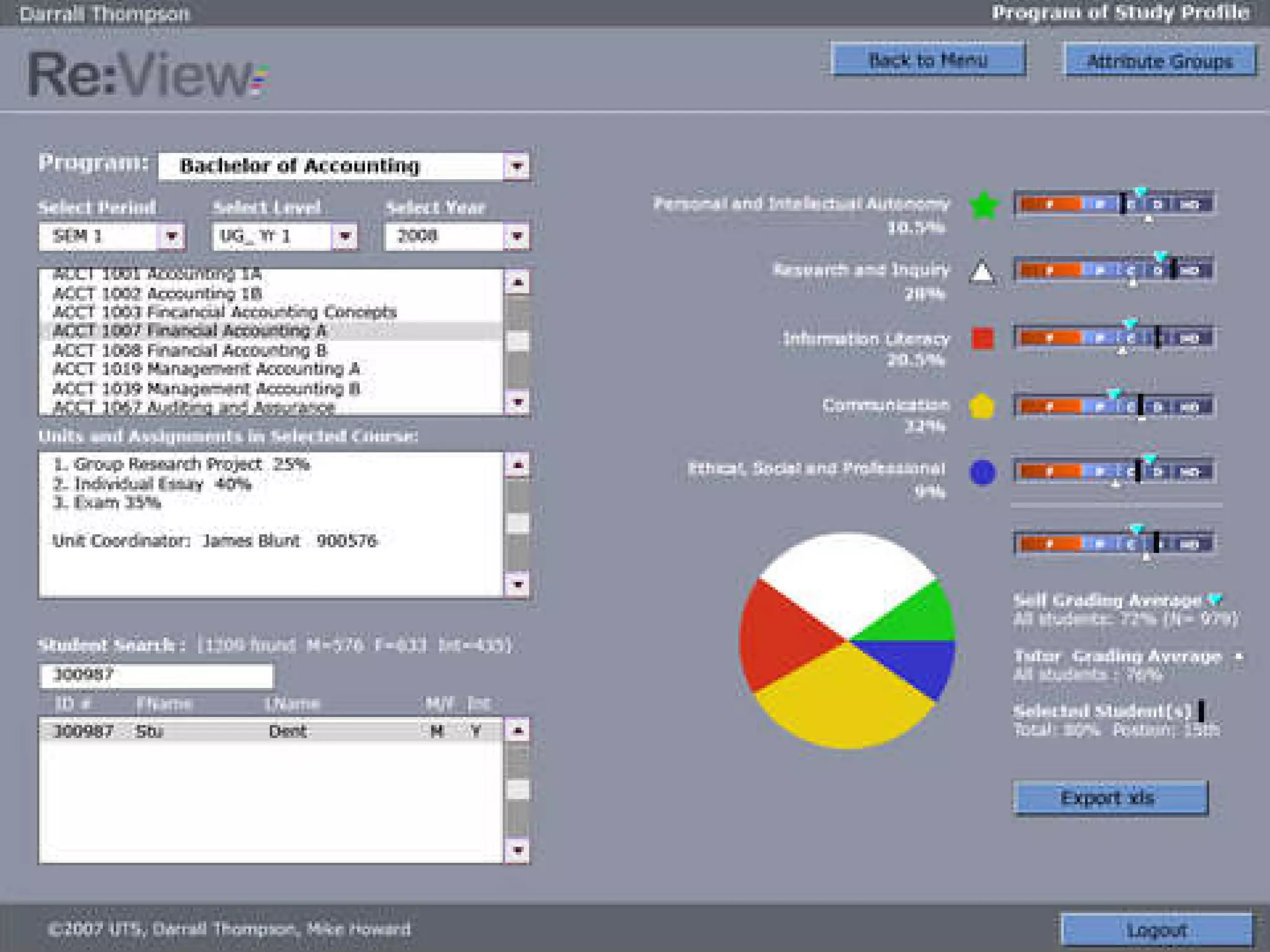Click the yellow pentagon Communication icon

pyautogui.click(x=982, y=407)
